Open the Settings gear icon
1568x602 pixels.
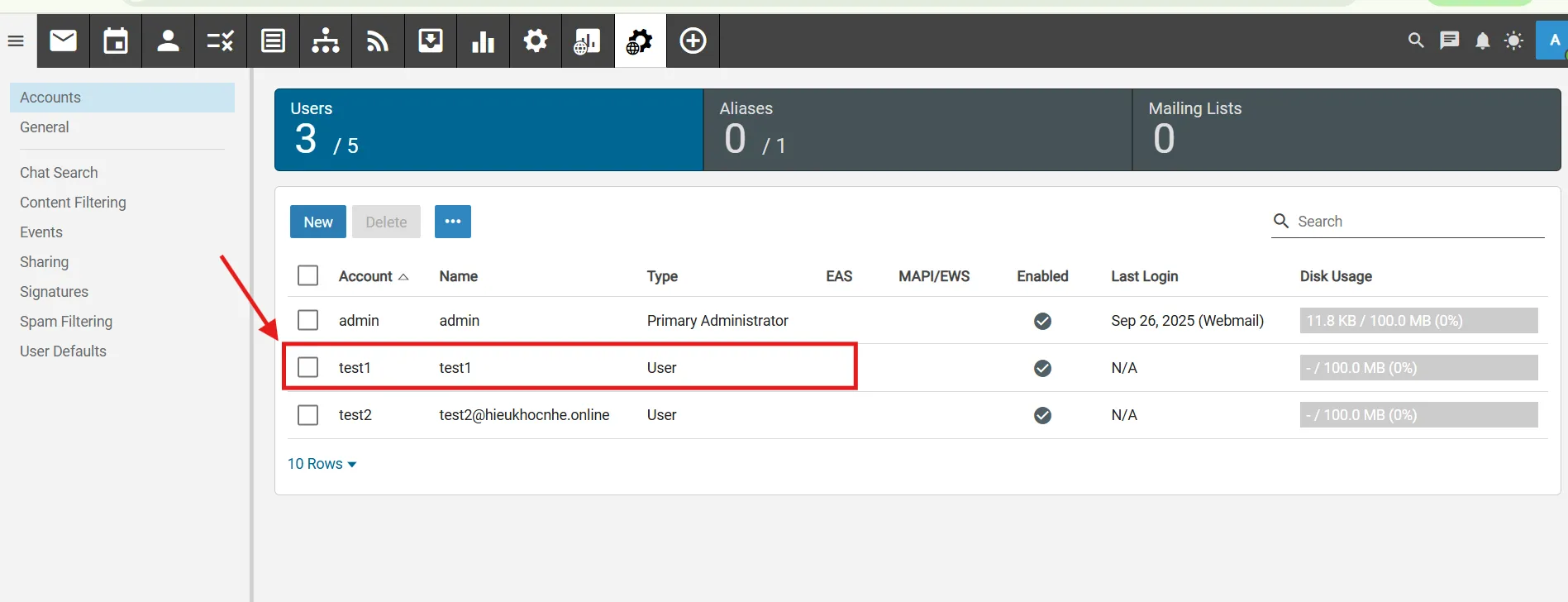click(x=536, y=41)
